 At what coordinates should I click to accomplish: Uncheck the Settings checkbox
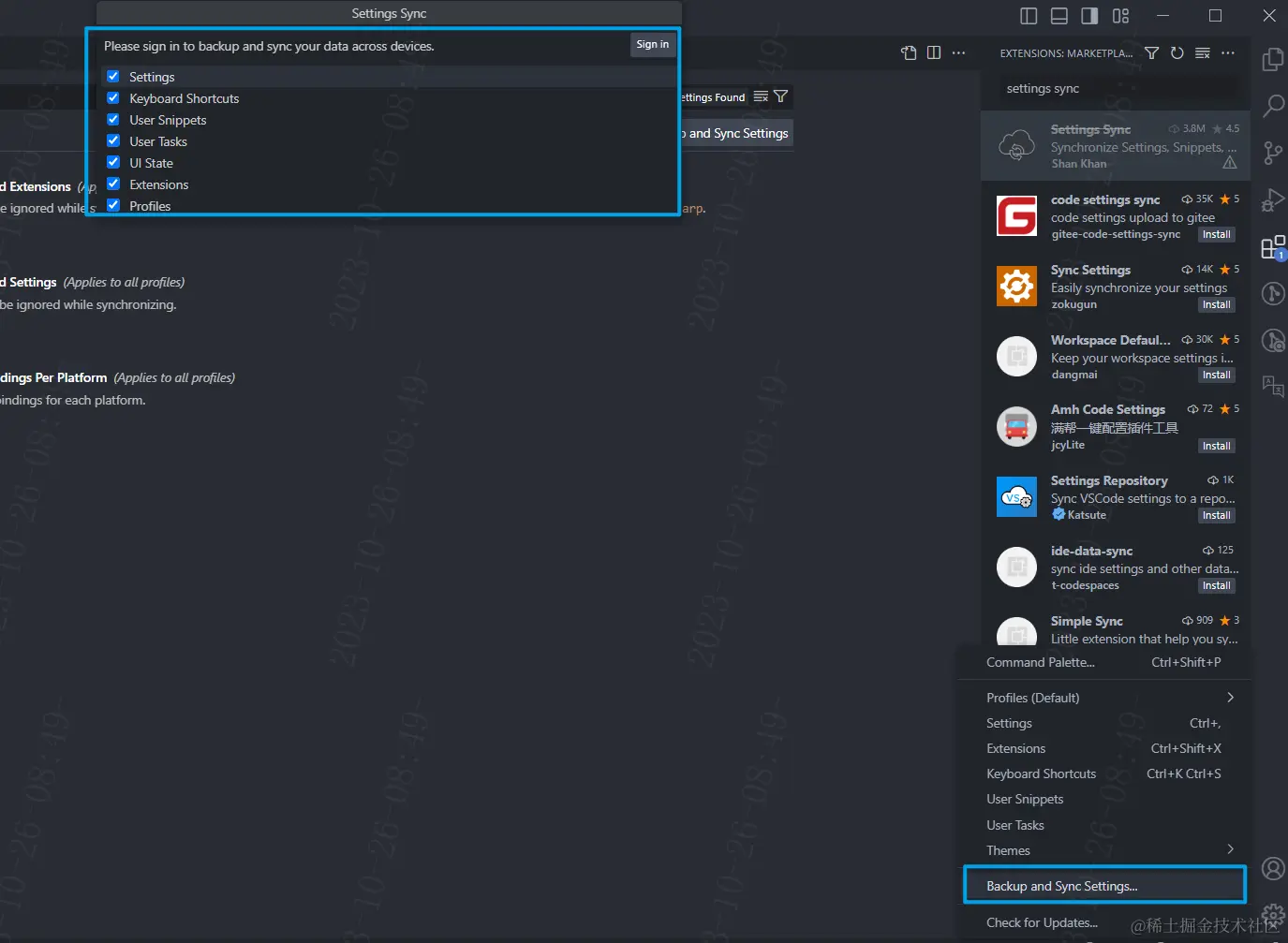click(x=113, y=77)
